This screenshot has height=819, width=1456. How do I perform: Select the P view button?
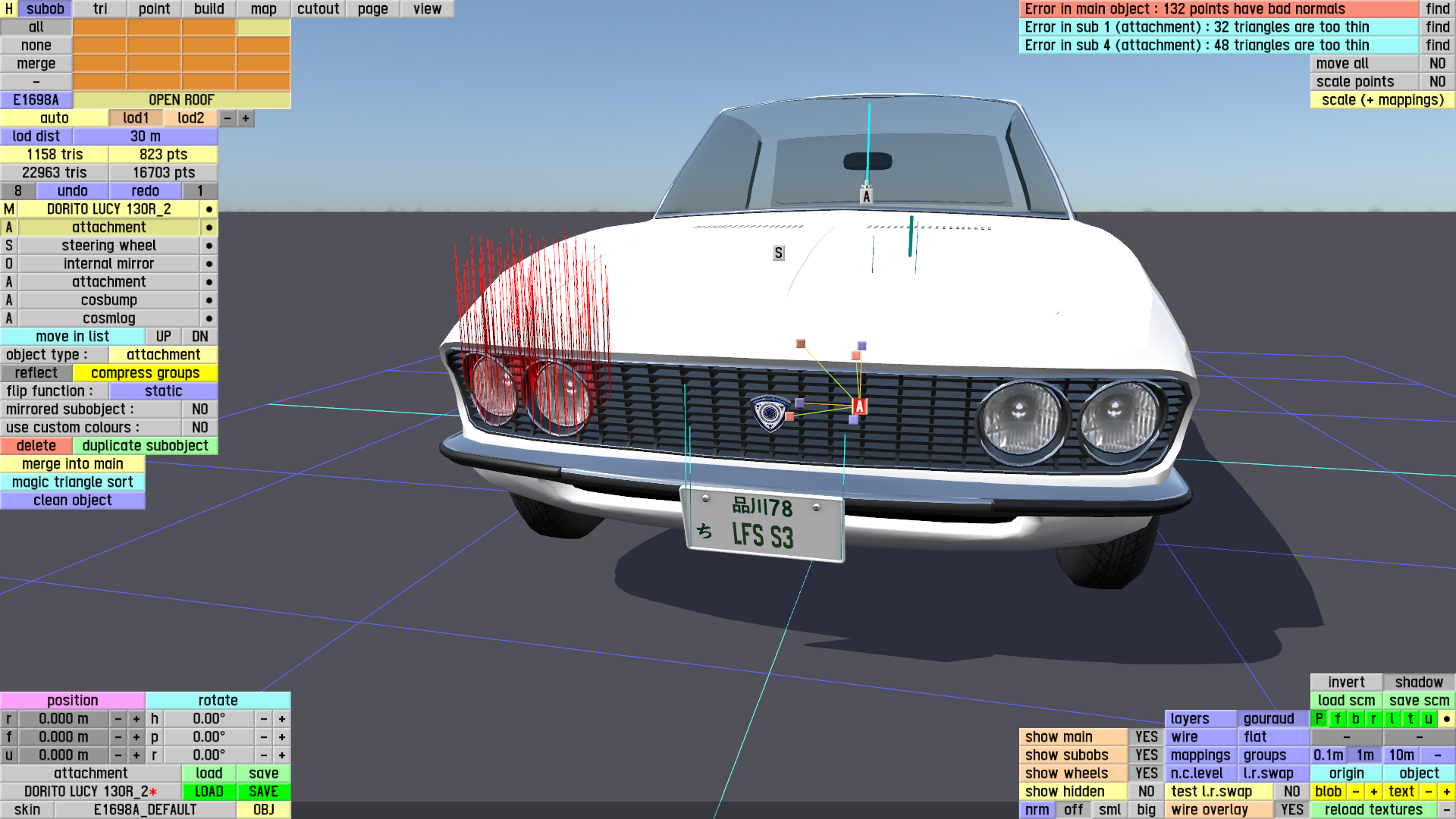1319,719
